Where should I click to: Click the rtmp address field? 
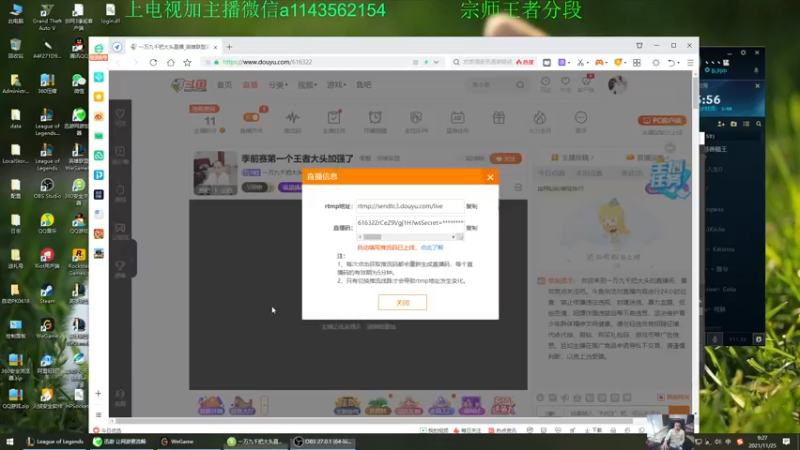coord(410,206)
